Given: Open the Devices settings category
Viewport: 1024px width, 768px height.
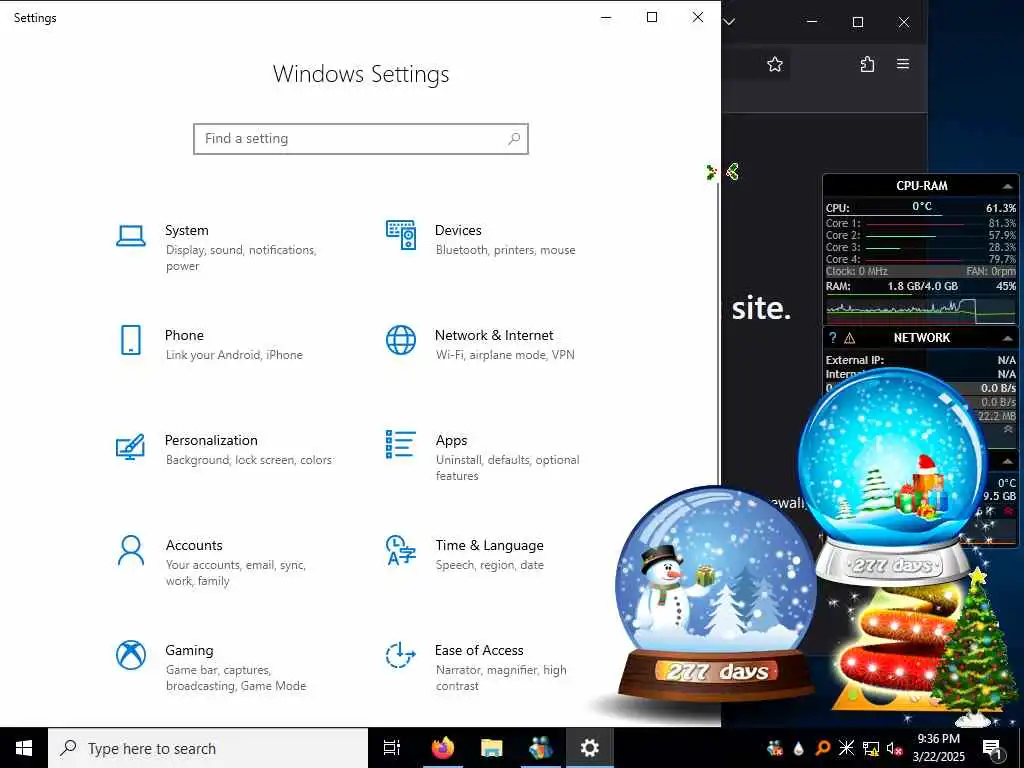Looking at the screenshot, I should (481, 239).
